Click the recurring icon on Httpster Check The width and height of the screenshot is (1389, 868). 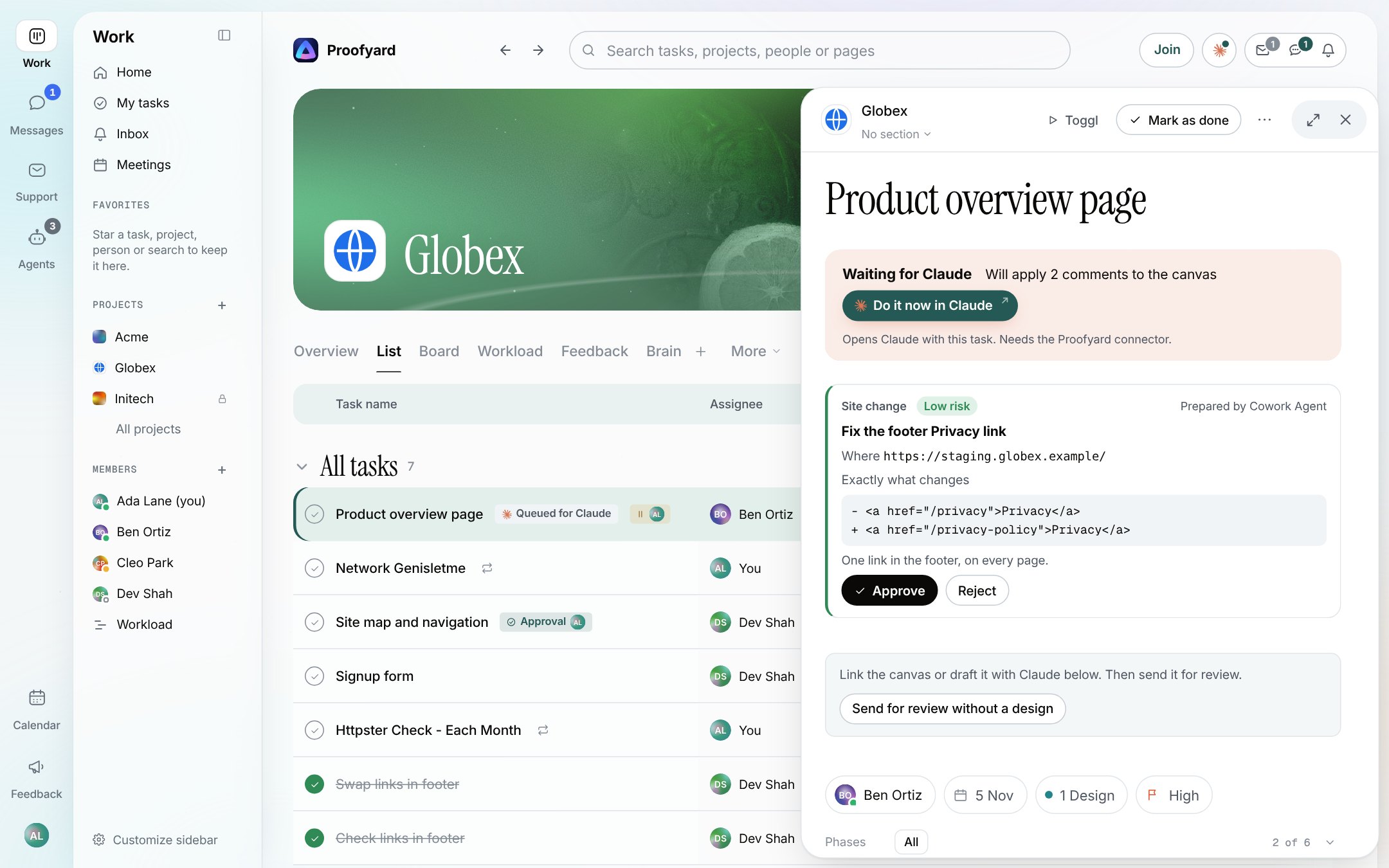tap(543, 730)
